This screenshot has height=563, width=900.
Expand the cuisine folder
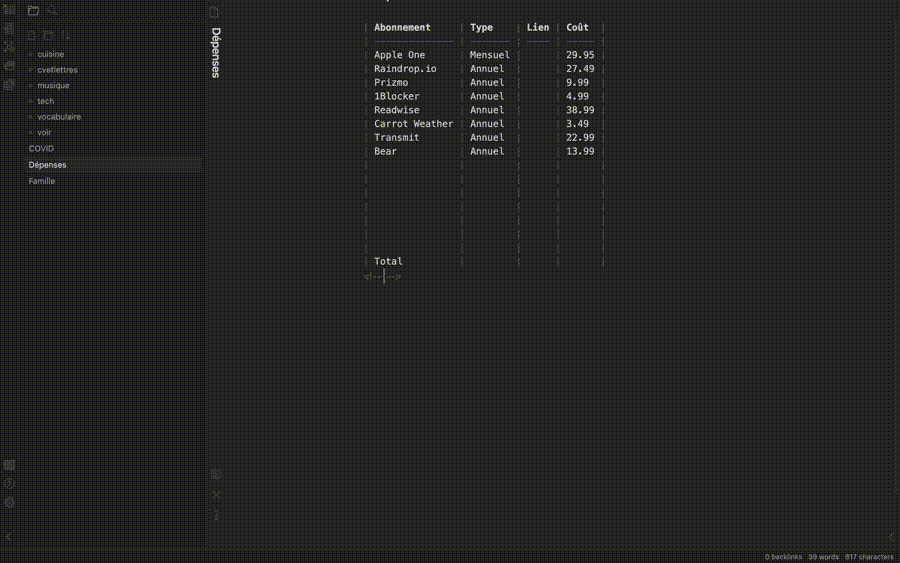[x=51, y=54]
